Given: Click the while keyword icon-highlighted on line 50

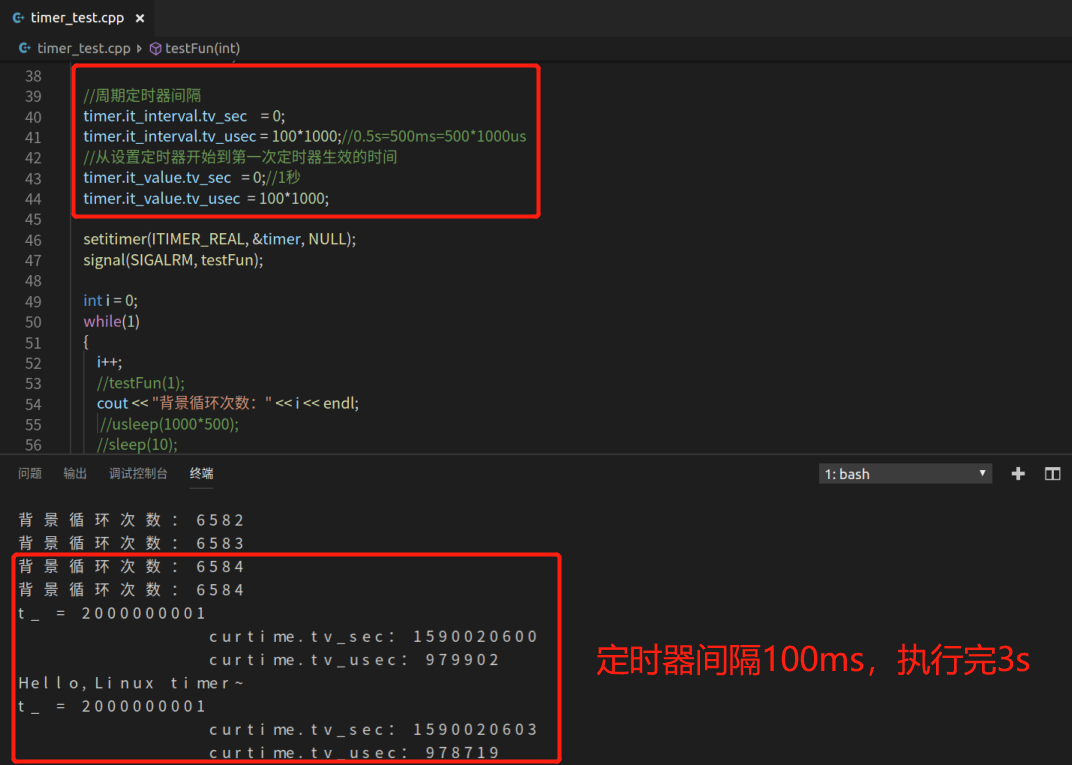Looking at the screenshot, I should pyautogui.click(x=99, y=320).
